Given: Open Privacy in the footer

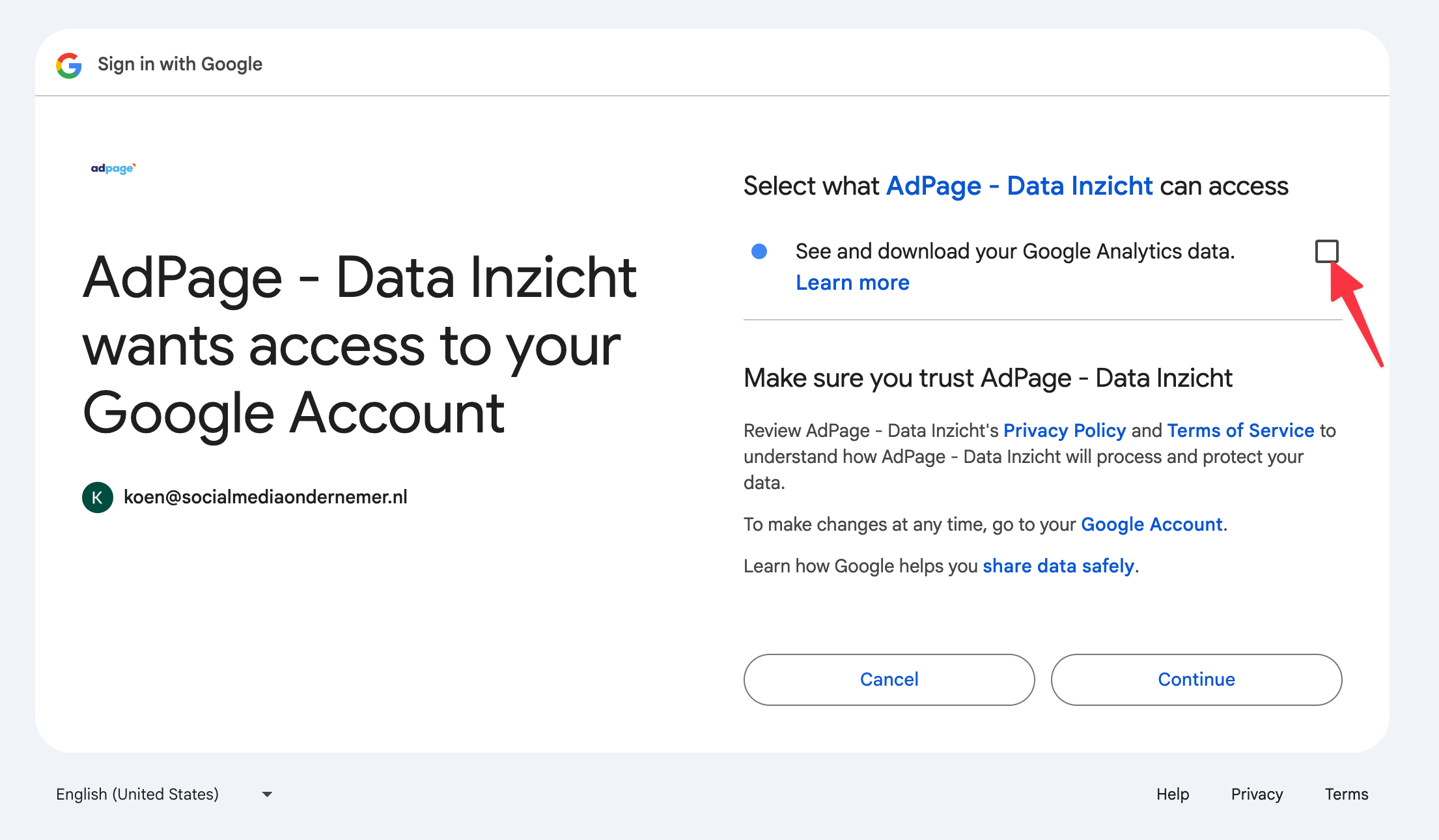Looking at the screenshot, I should click(1257, 794).
